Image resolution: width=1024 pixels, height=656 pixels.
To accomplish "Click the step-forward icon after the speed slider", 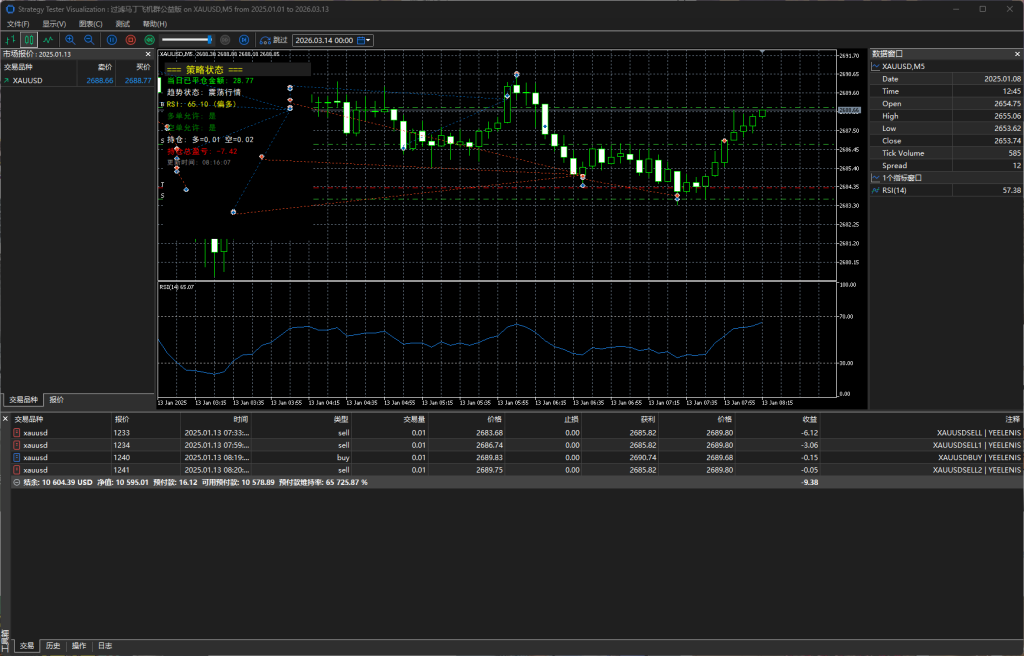I will point(245,40).
